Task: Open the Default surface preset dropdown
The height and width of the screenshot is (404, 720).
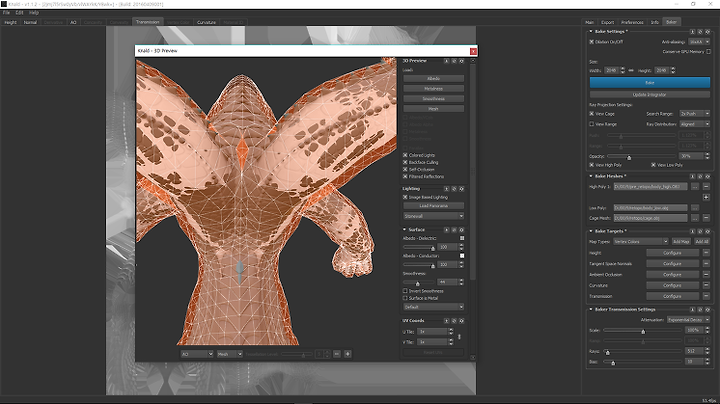Action: pyautogui.click(x=433, y=307)
